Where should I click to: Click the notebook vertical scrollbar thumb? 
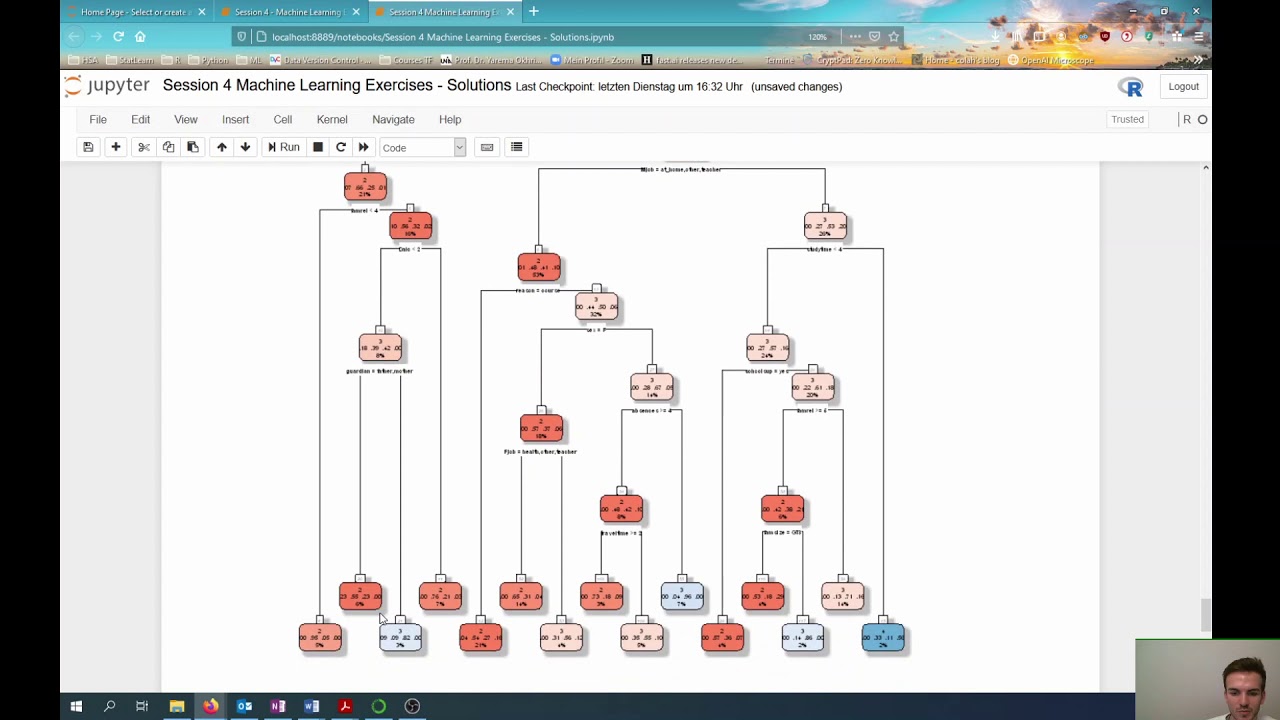click(1205, 615)
